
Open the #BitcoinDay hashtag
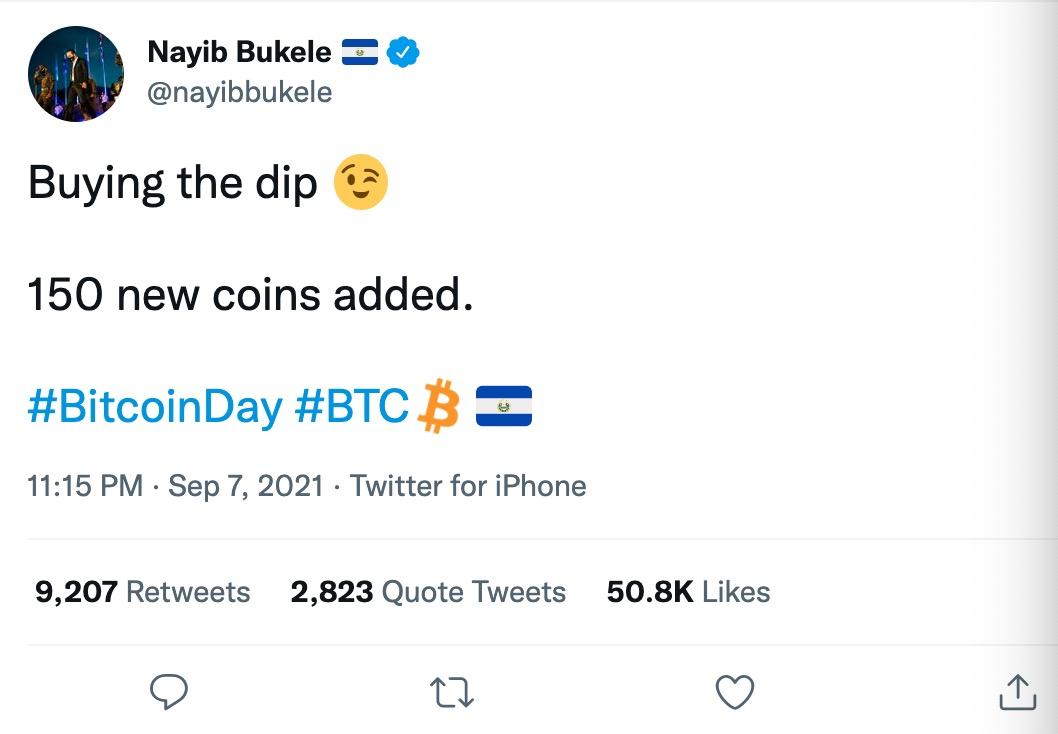pyautogui.click(x=155, y=407)
